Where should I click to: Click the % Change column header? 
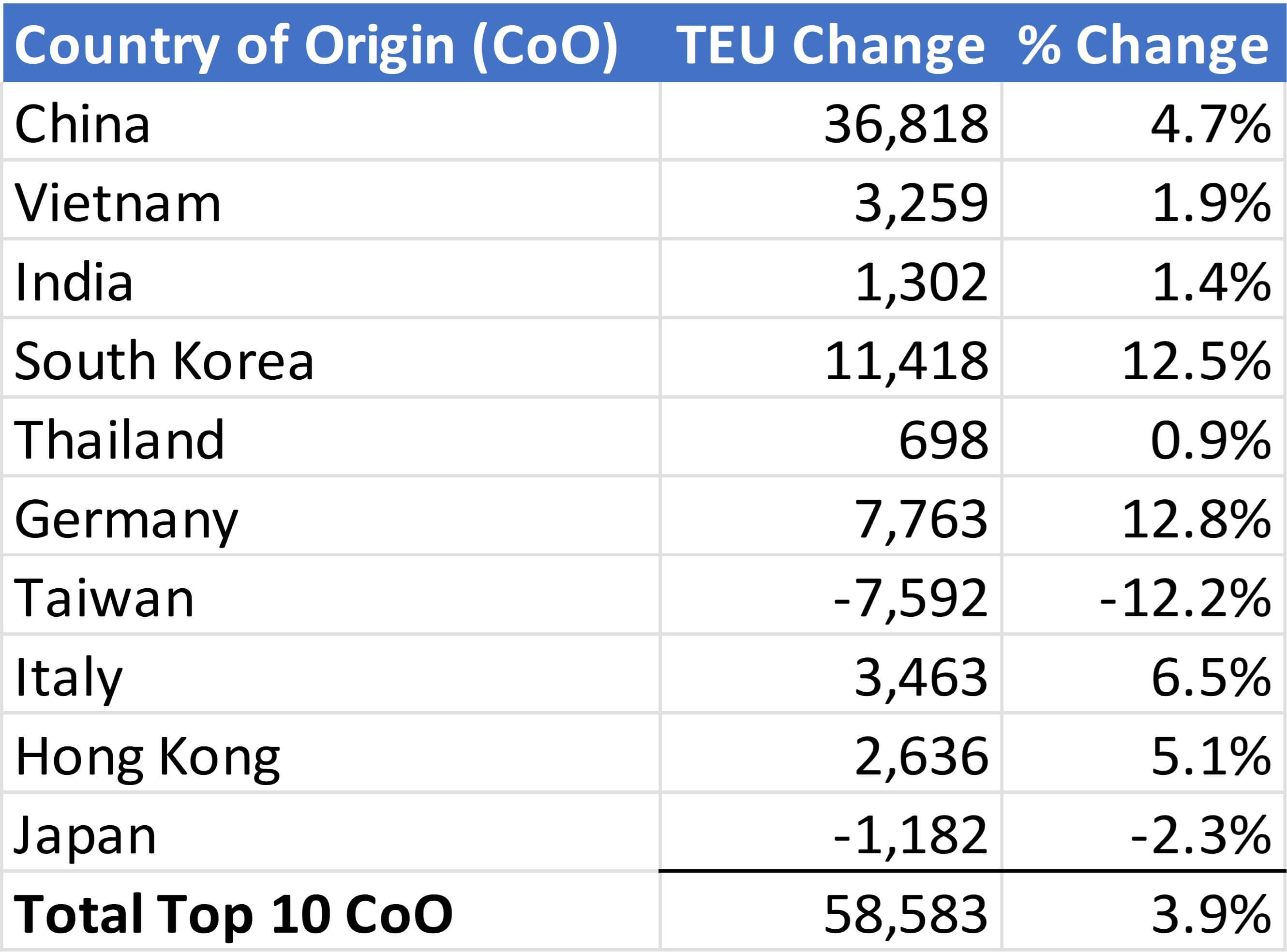(1143, 45)
